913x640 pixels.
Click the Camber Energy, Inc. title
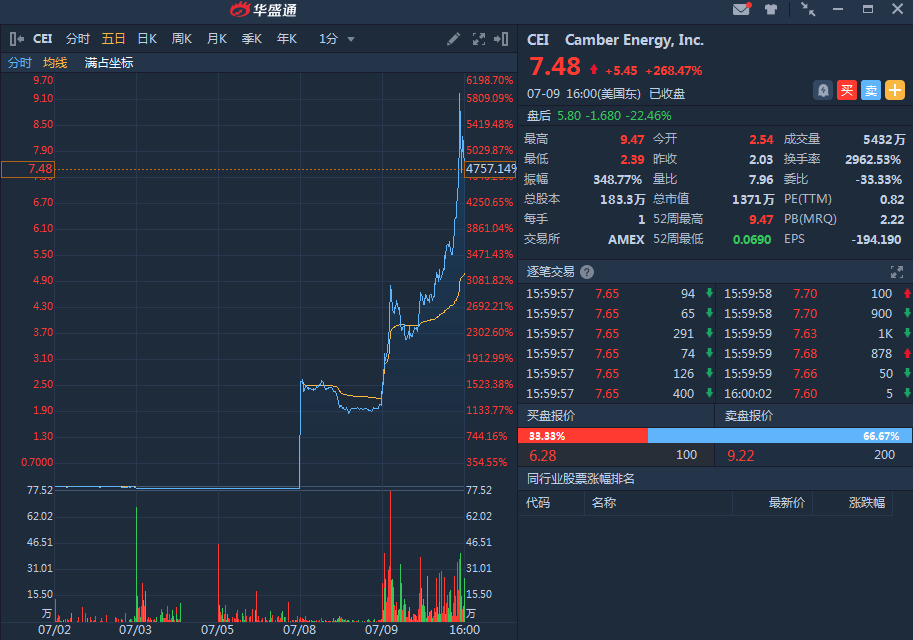(x=634, y=40)
